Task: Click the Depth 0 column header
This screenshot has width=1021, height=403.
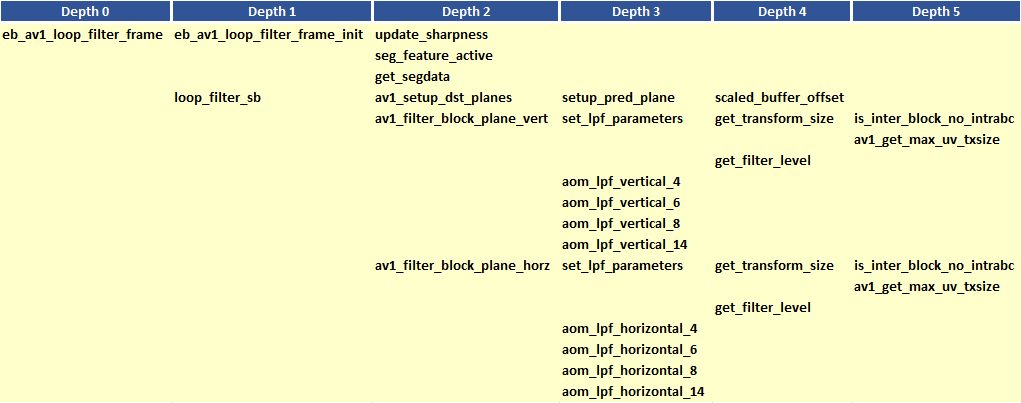Action: click(x=85, y=11)
